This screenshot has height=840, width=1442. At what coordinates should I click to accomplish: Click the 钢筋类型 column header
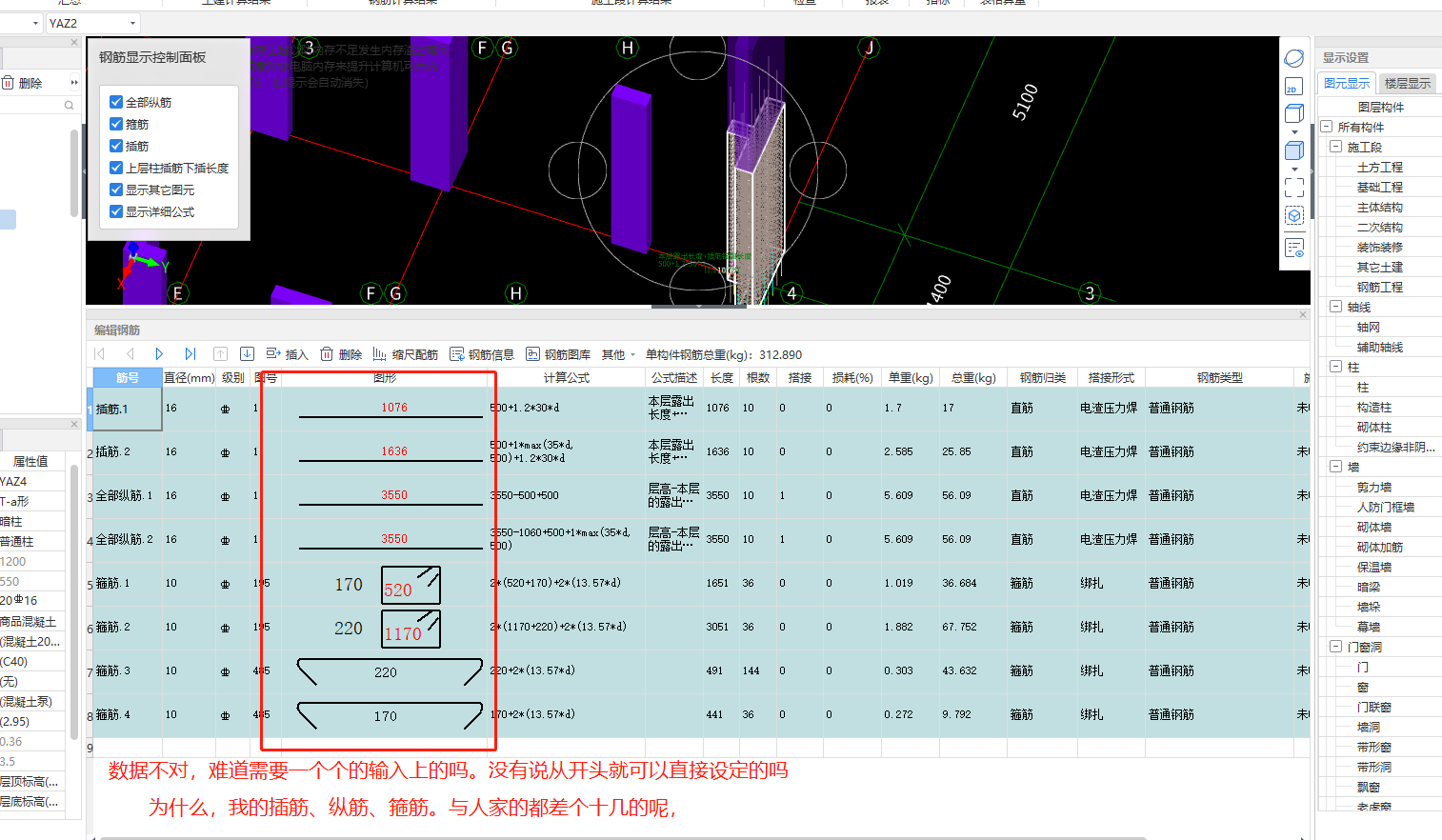click(x=1220, y=378)
